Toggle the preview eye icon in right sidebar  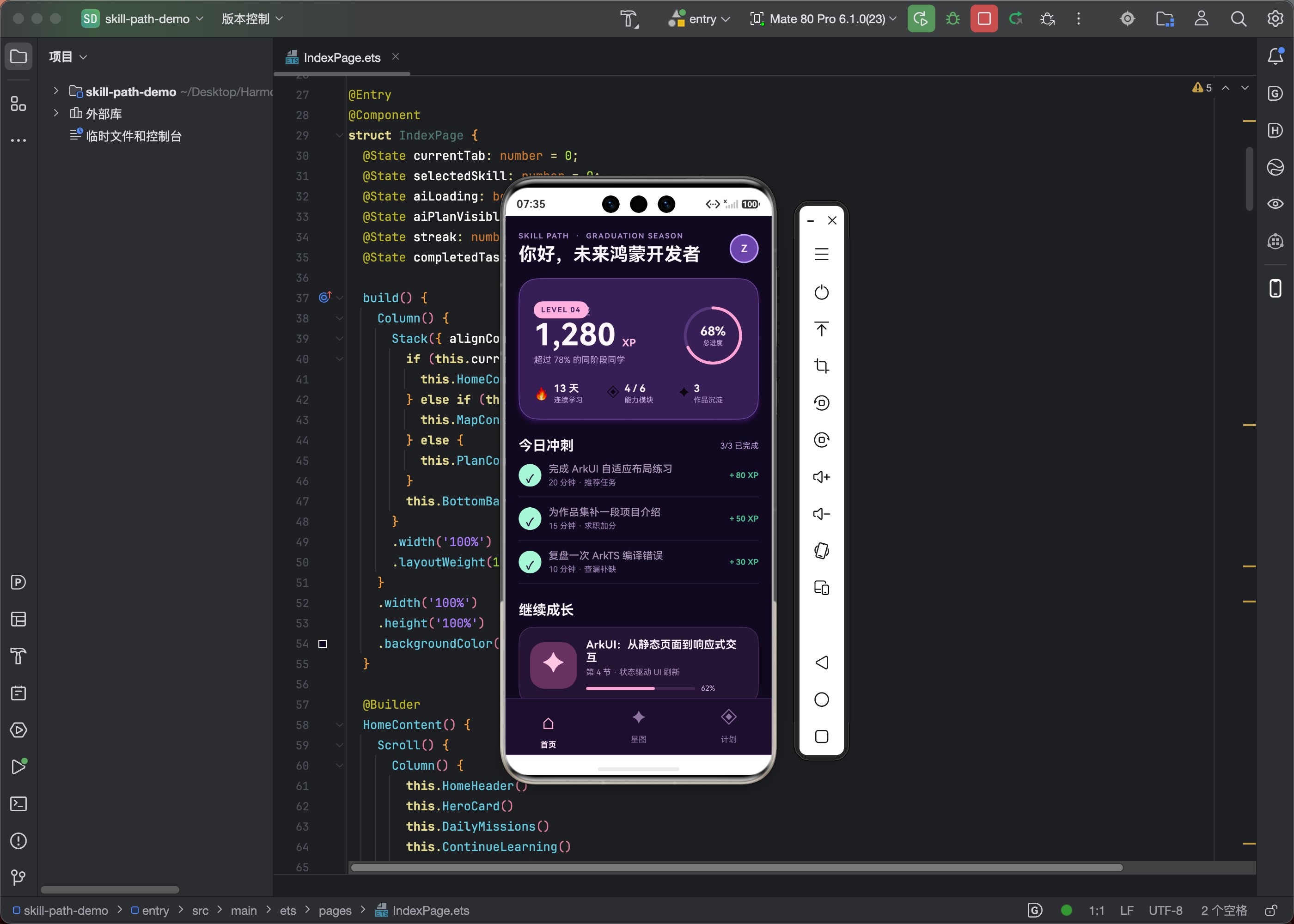coord(1275,204)
